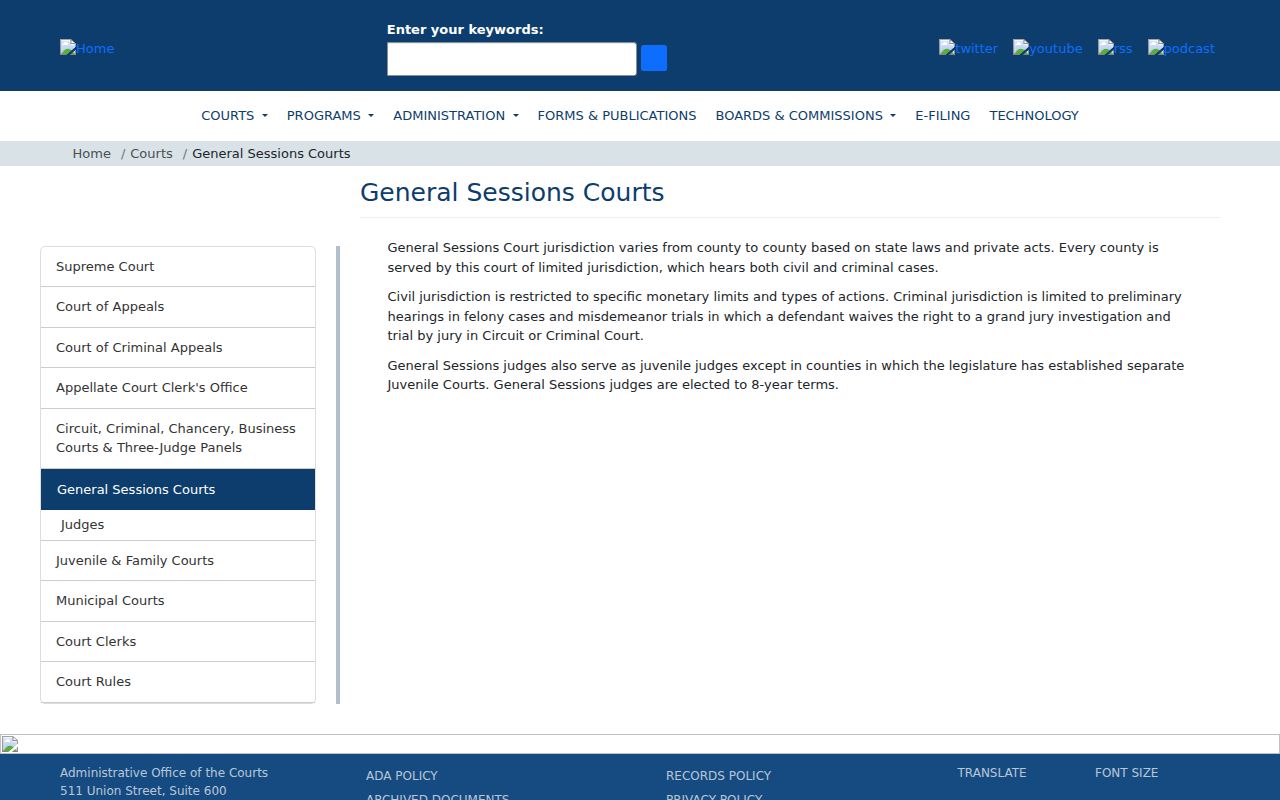Select General Sessions Courts sidebar item

[x=178, y=489]
